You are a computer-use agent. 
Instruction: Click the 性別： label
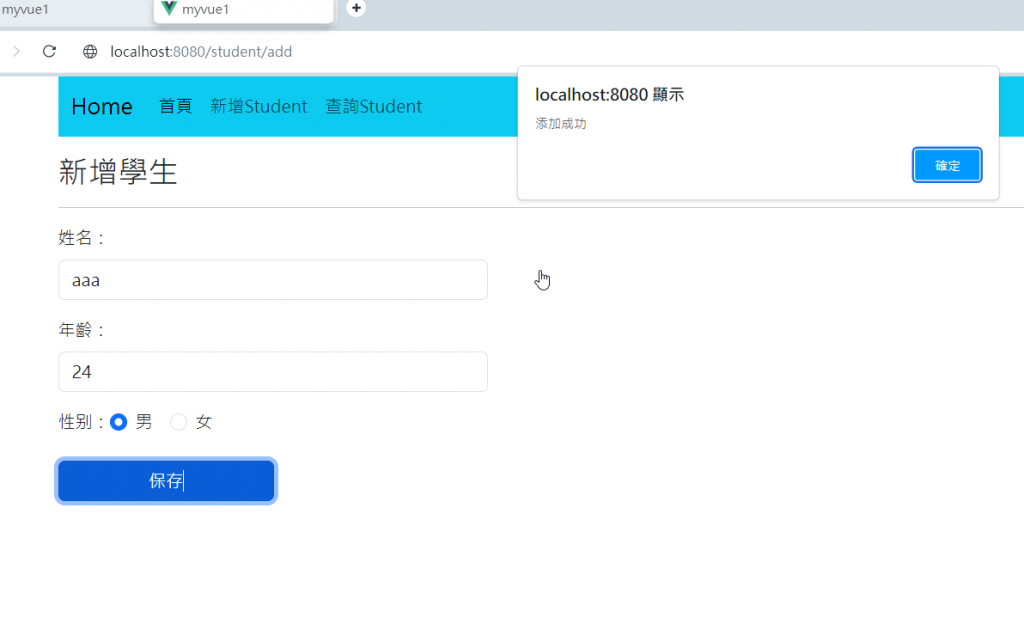pos(82,422)
